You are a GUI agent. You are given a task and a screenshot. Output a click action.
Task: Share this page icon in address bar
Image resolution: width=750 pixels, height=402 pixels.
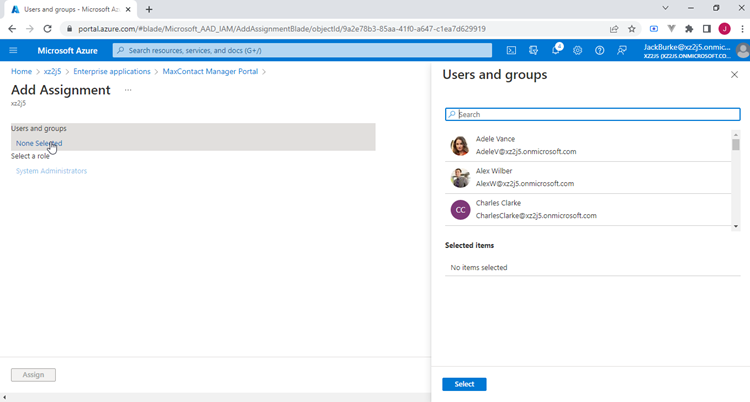point(614,29)
